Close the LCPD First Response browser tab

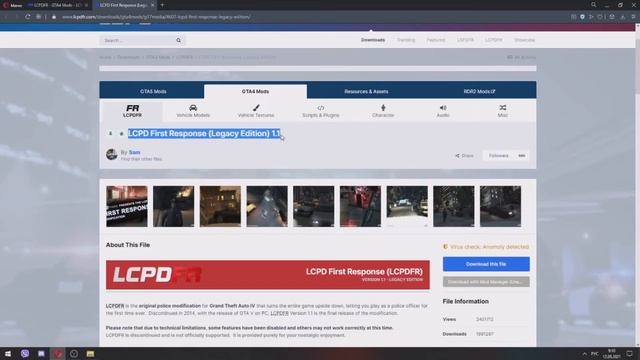coord(153,5)
